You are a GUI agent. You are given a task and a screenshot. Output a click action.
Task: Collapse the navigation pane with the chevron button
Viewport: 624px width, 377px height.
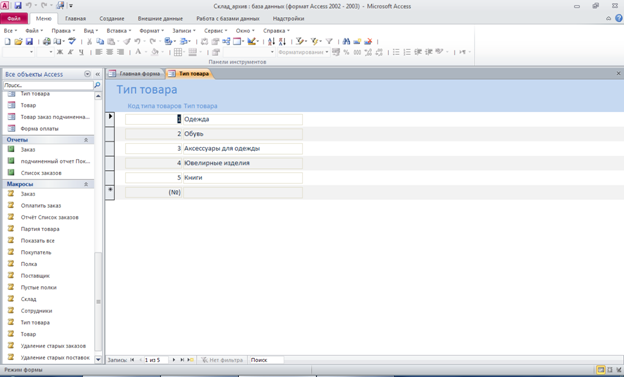pyautogui.click(x=98, y=74)
